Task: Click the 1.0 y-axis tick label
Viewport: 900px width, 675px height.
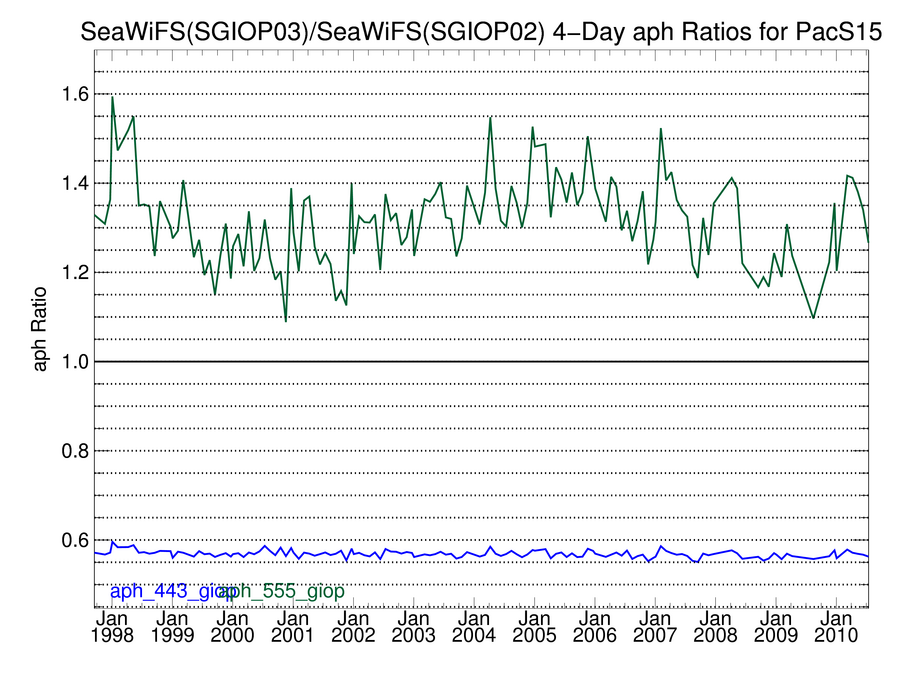Action: point(75,362)
